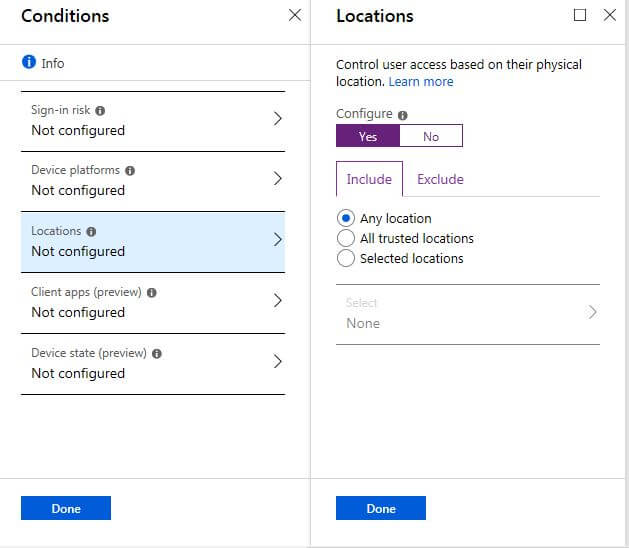Screen dimensions: 629x548
Task: Click info icon next to Device state (preview)
Action: [157, 354]
